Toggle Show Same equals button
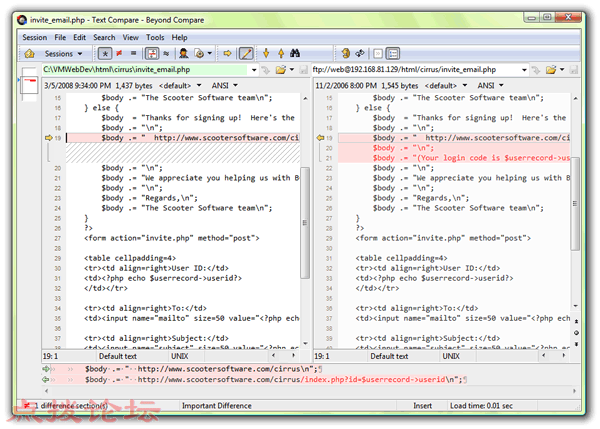 tap(133, 53)
